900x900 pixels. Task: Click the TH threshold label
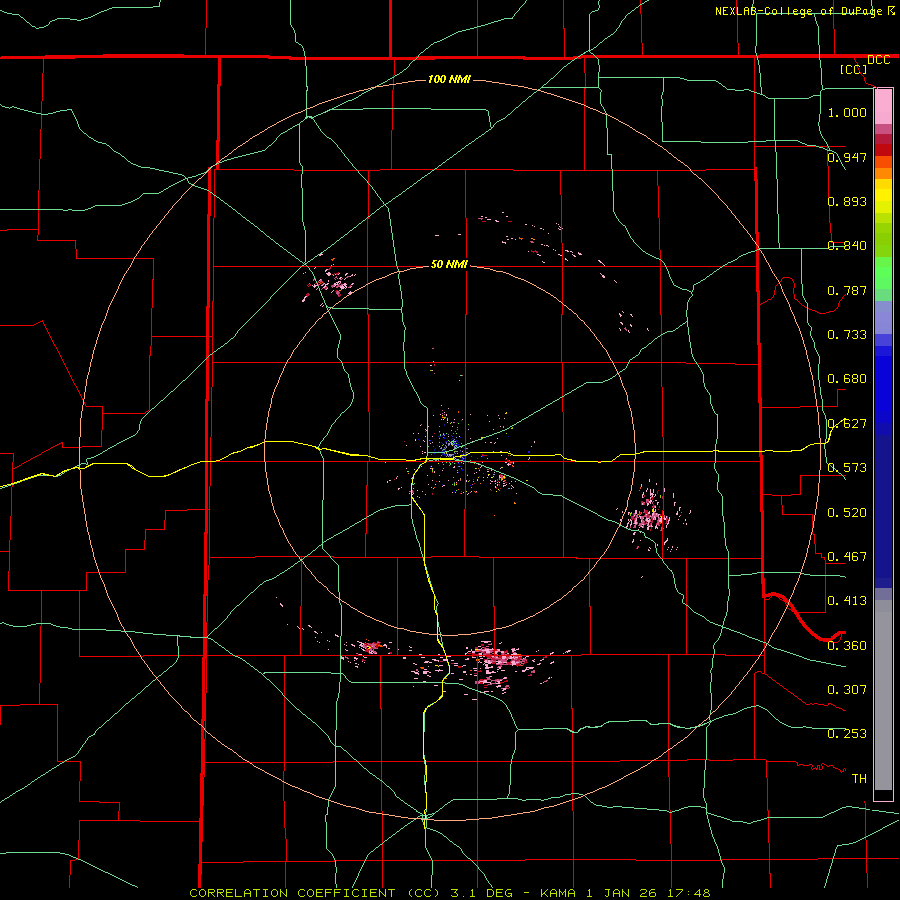pos(859,779)
